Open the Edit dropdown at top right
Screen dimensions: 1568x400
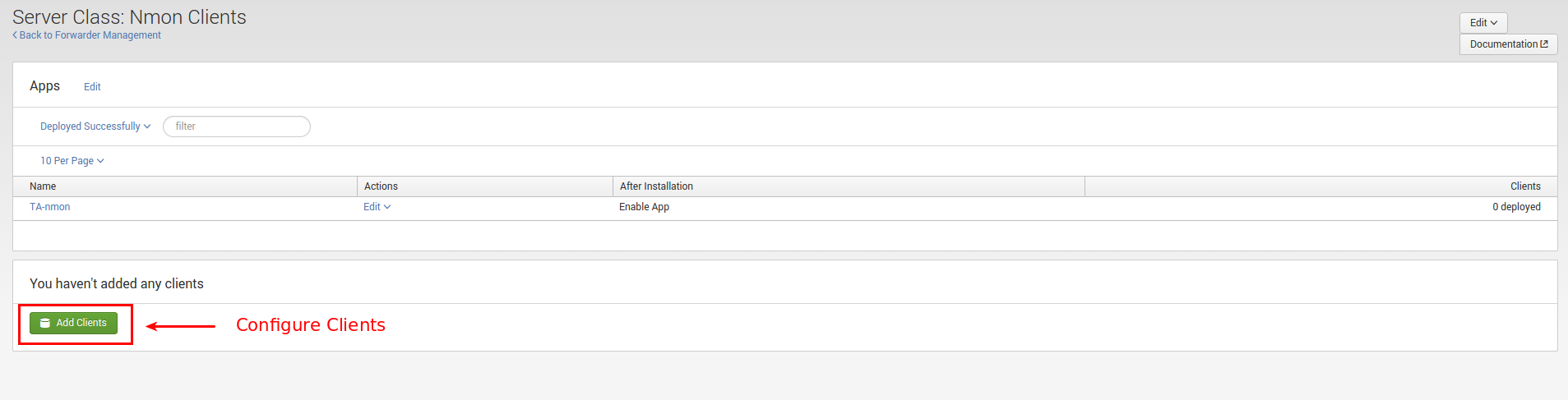[1483, 23]
